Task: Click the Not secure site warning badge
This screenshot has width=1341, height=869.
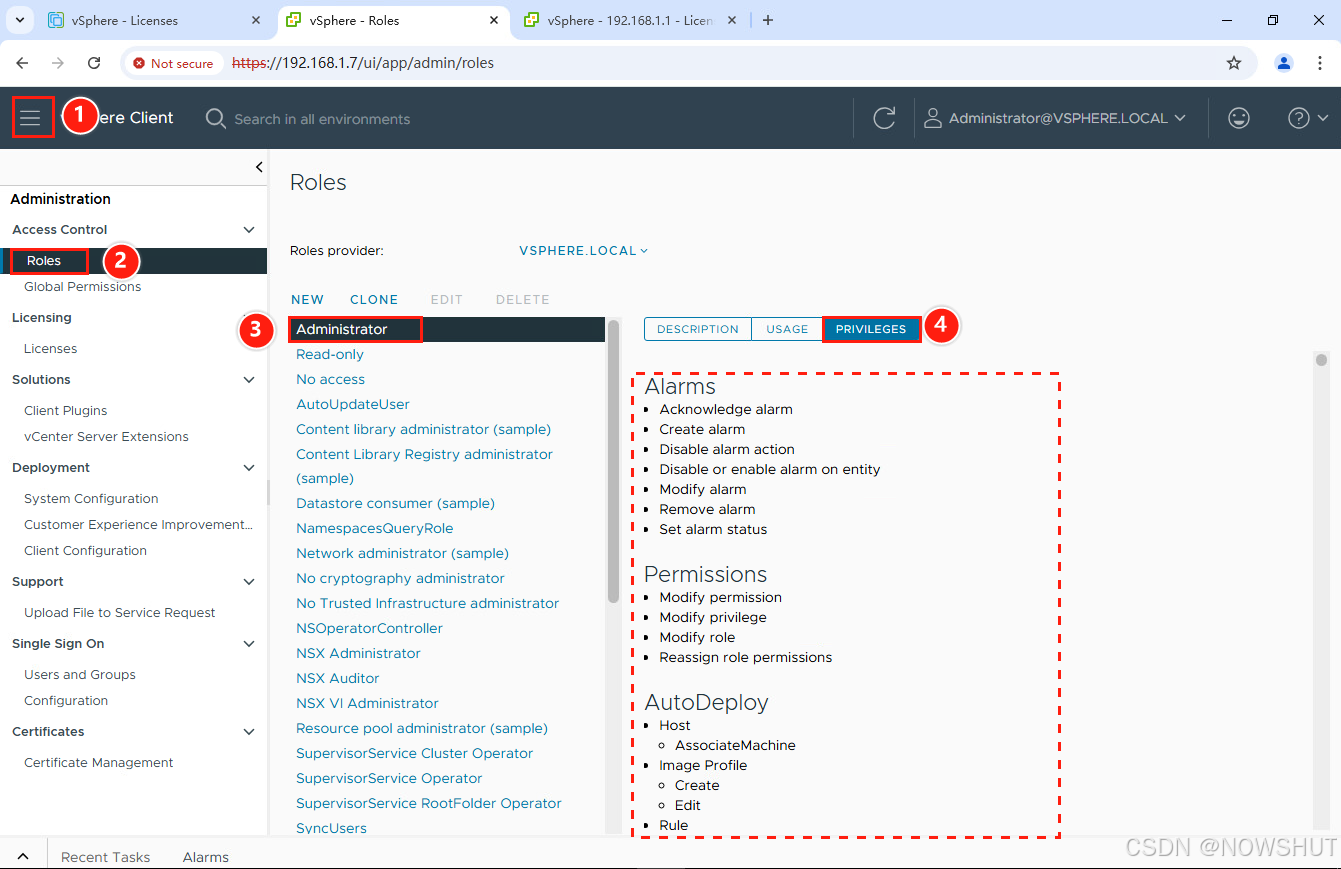Action: point(173,63)
